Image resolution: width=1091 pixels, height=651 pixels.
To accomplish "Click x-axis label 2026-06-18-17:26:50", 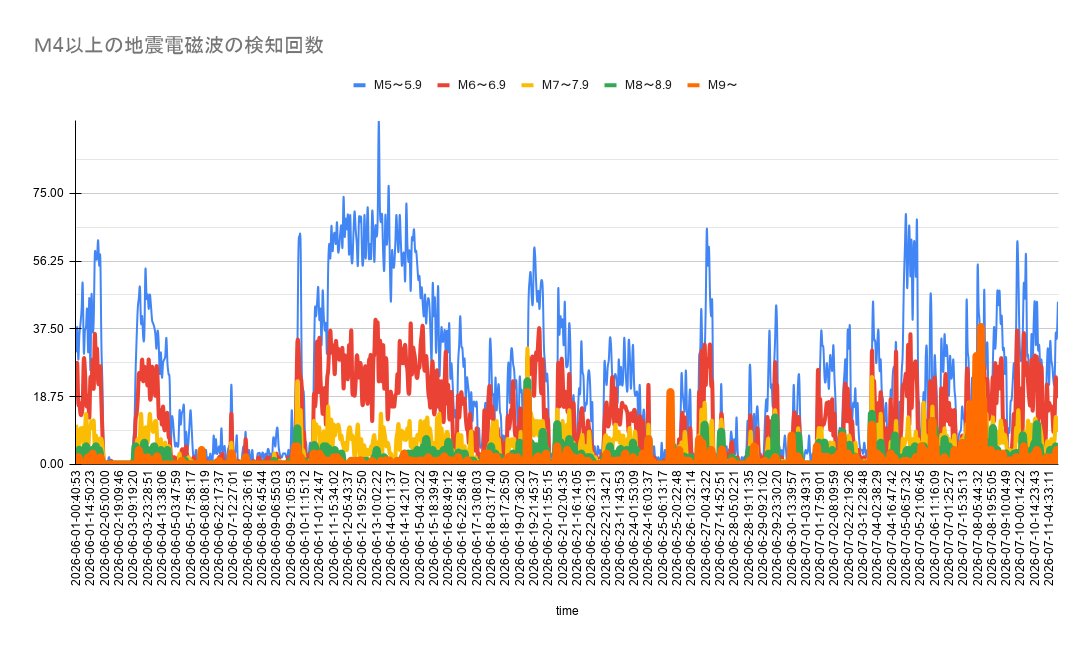I will pyautogui.click(x=504, y=528).
